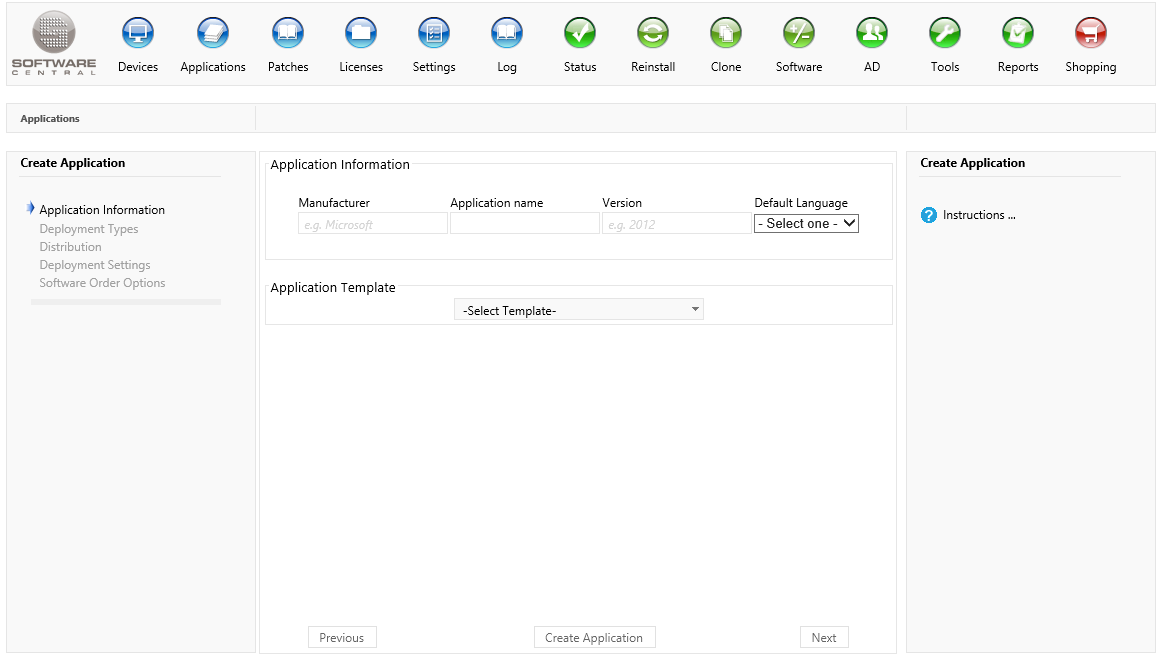Select Application Information in the sidebar
1160x659 pixels.
click(102, 210)
